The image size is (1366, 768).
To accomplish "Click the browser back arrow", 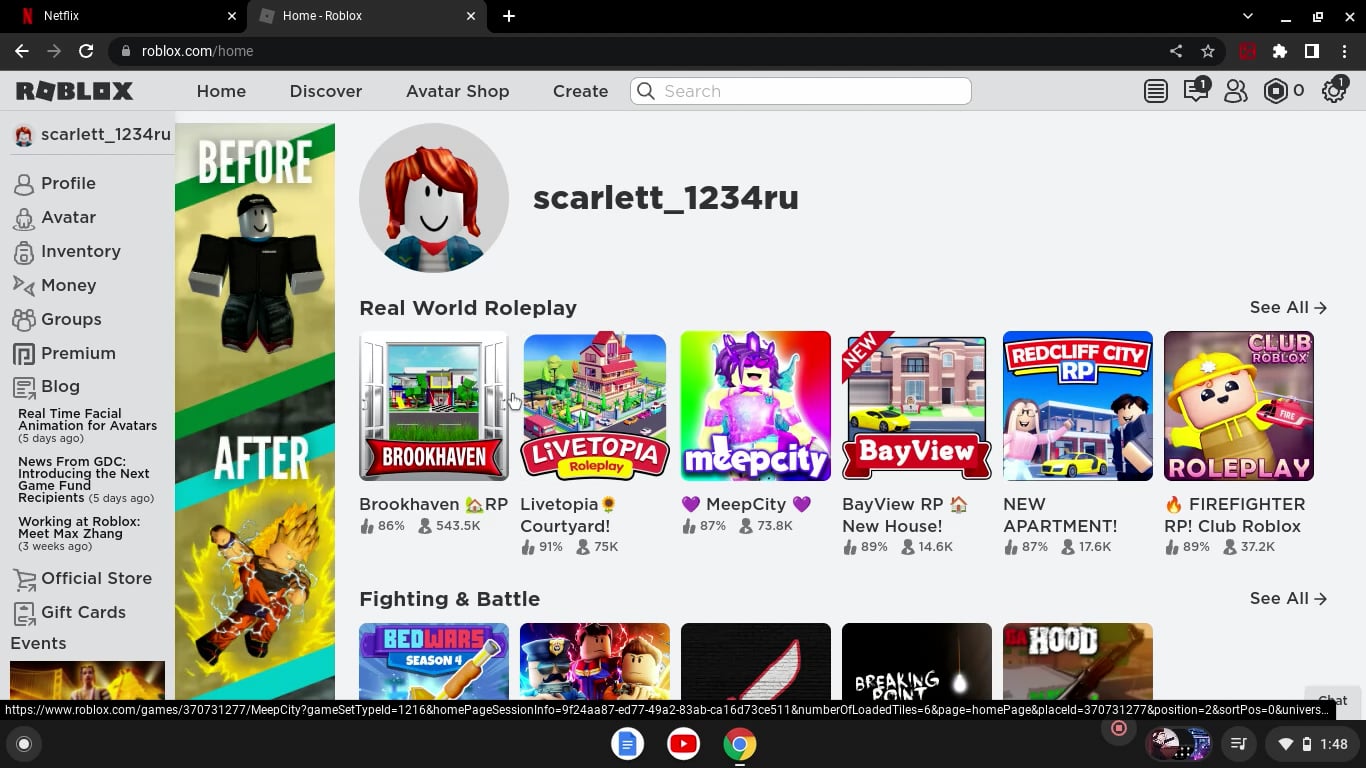I will tap(22, 51).
